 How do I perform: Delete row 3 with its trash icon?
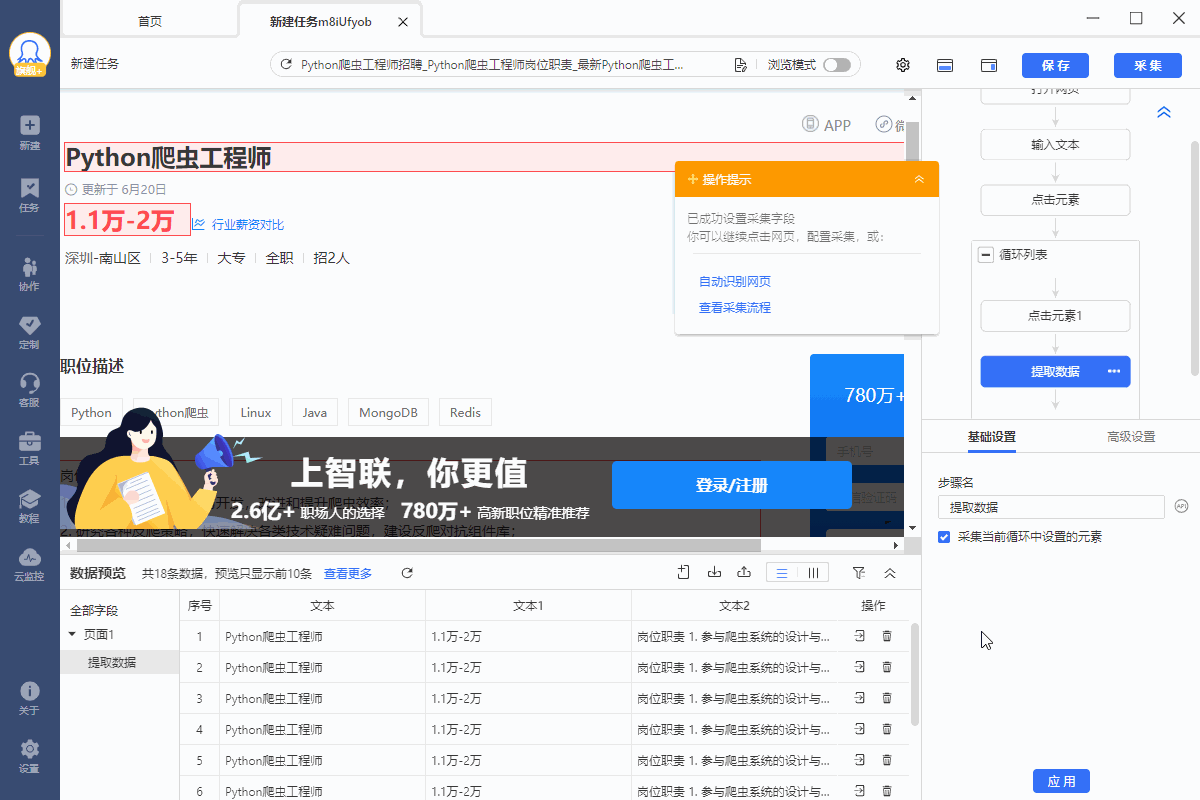click(887, 698)
